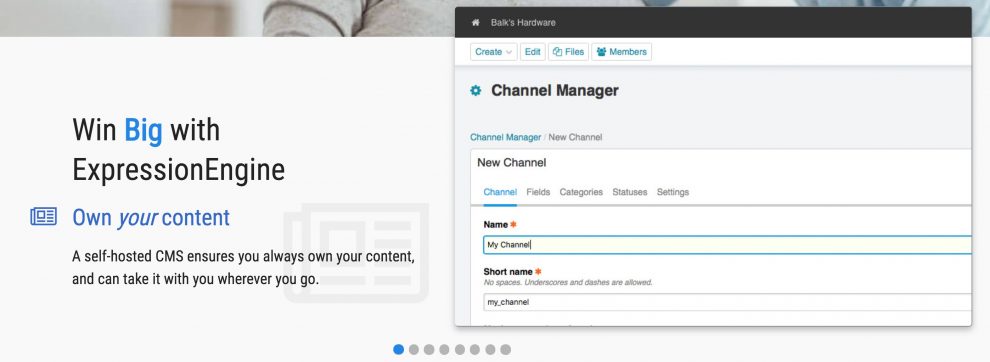Image resolution: width=990 pixels, height=362 pixels.
Task: Switch to the Categories tab
Action: (x=581, y=192)
